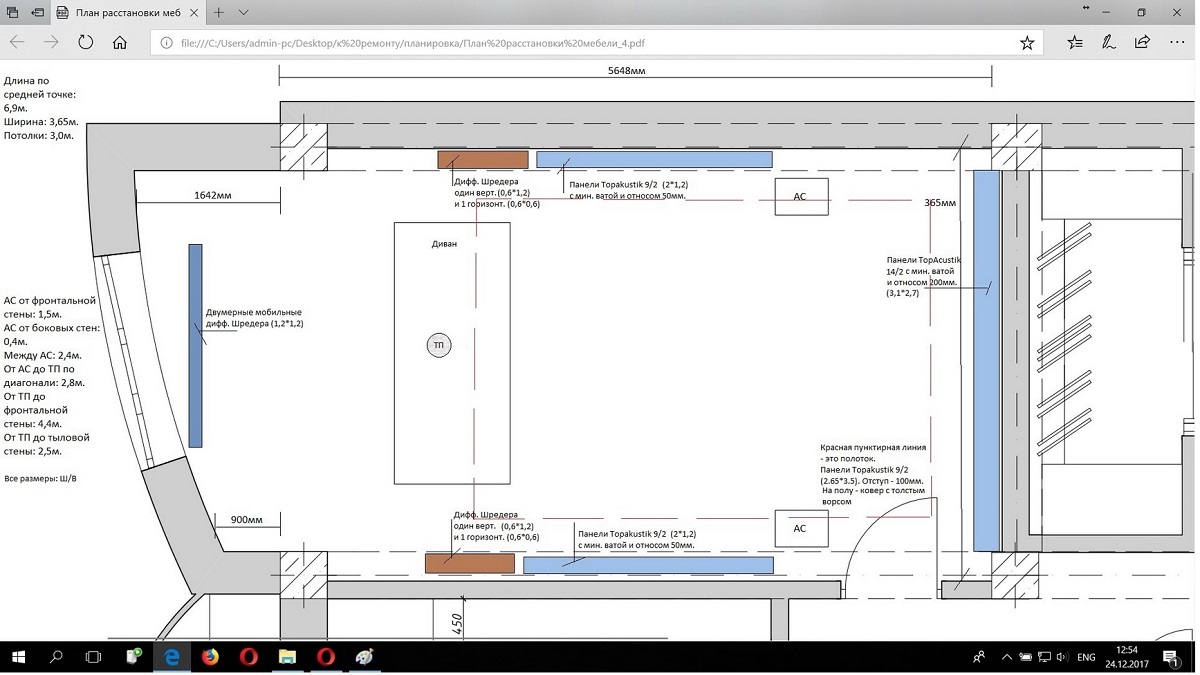Click the Share page icon
The image size is (1200, 675).
click(x=1142, y=43)
